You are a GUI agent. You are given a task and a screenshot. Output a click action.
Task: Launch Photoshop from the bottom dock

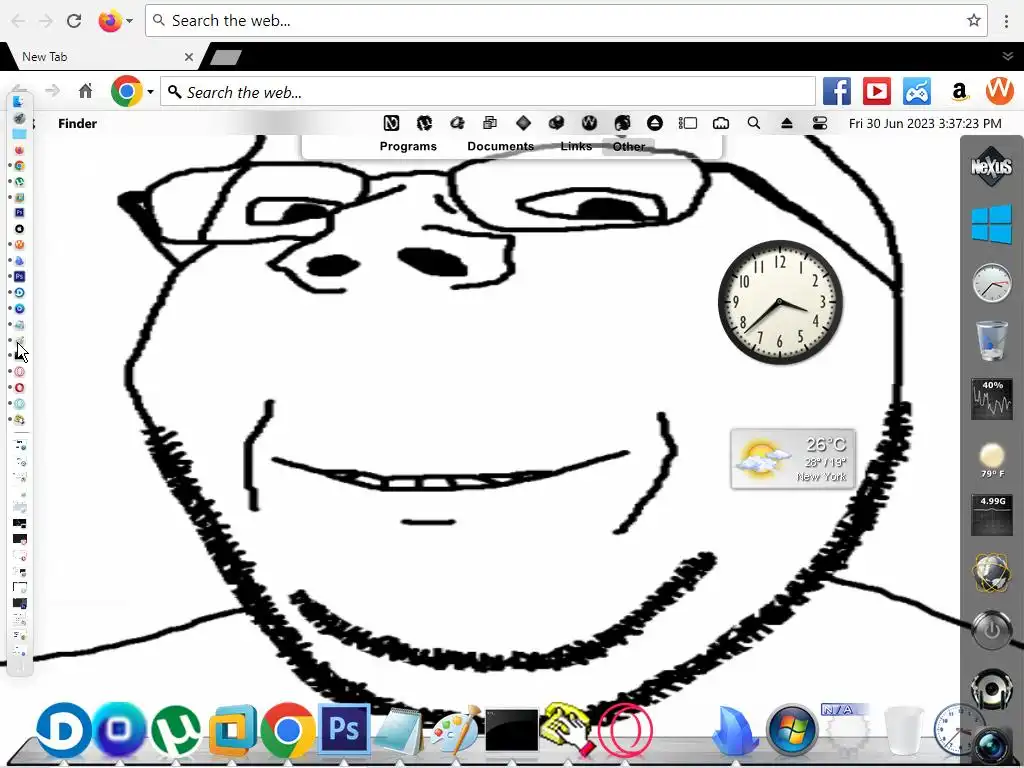[x=344, y=728]
